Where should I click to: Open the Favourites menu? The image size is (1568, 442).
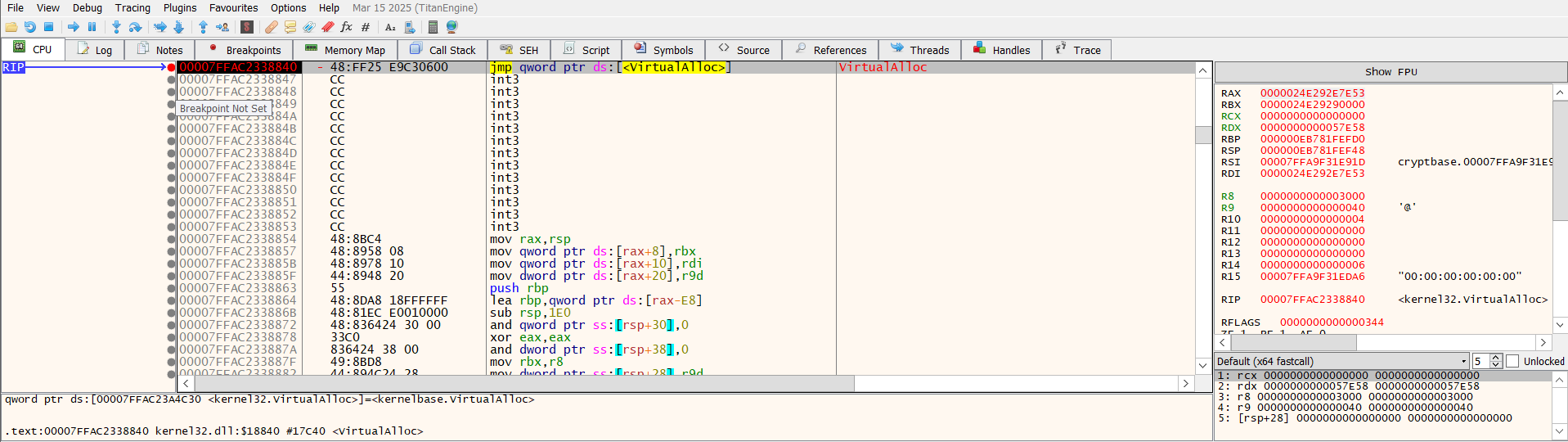pyautogui.click(x=233, y=7)
